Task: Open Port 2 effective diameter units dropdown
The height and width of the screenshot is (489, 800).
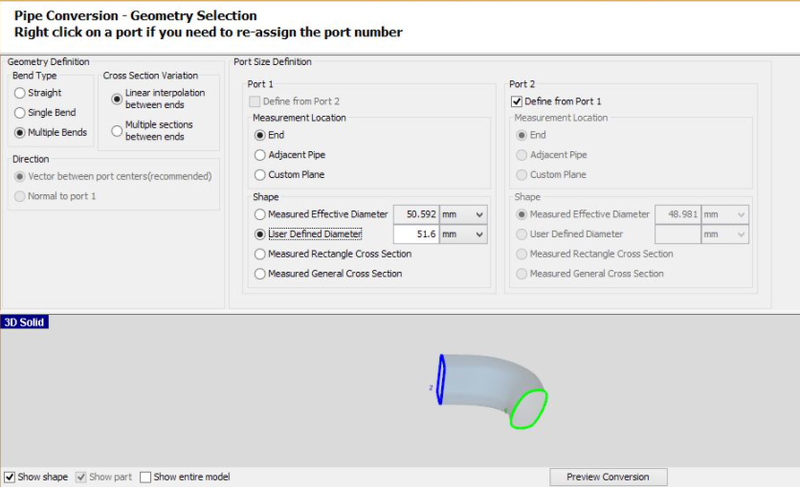Action: click(725, 214)
